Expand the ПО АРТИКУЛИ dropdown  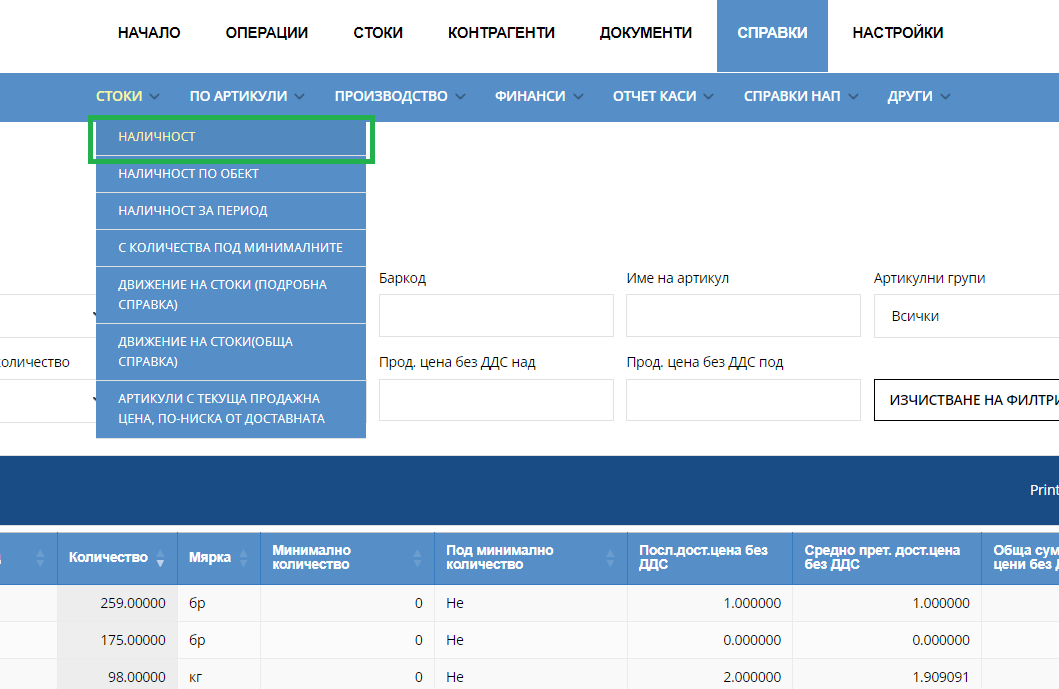coord(247,97)
